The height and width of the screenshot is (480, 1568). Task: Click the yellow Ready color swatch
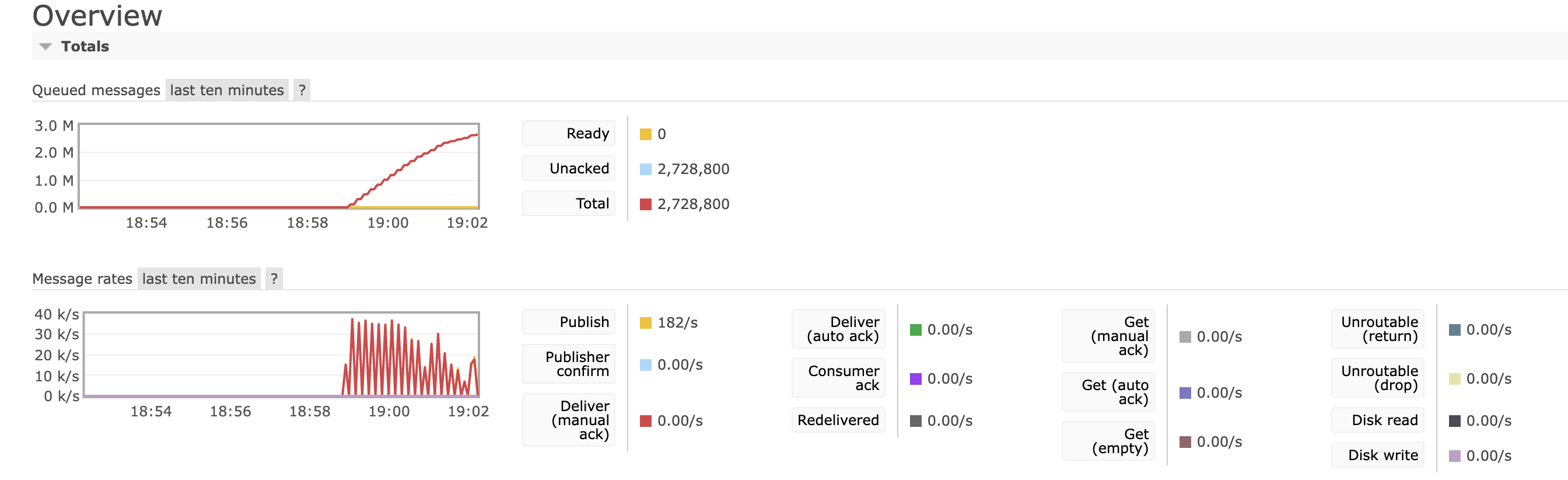pos(645,134)
